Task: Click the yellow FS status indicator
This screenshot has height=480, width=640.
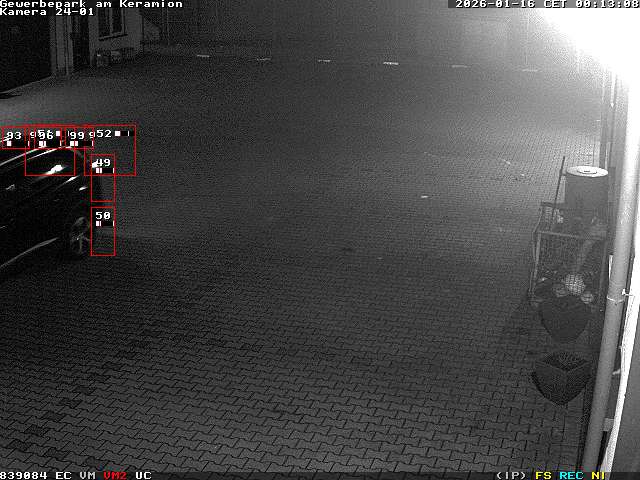Action: [x=543, y=475]
